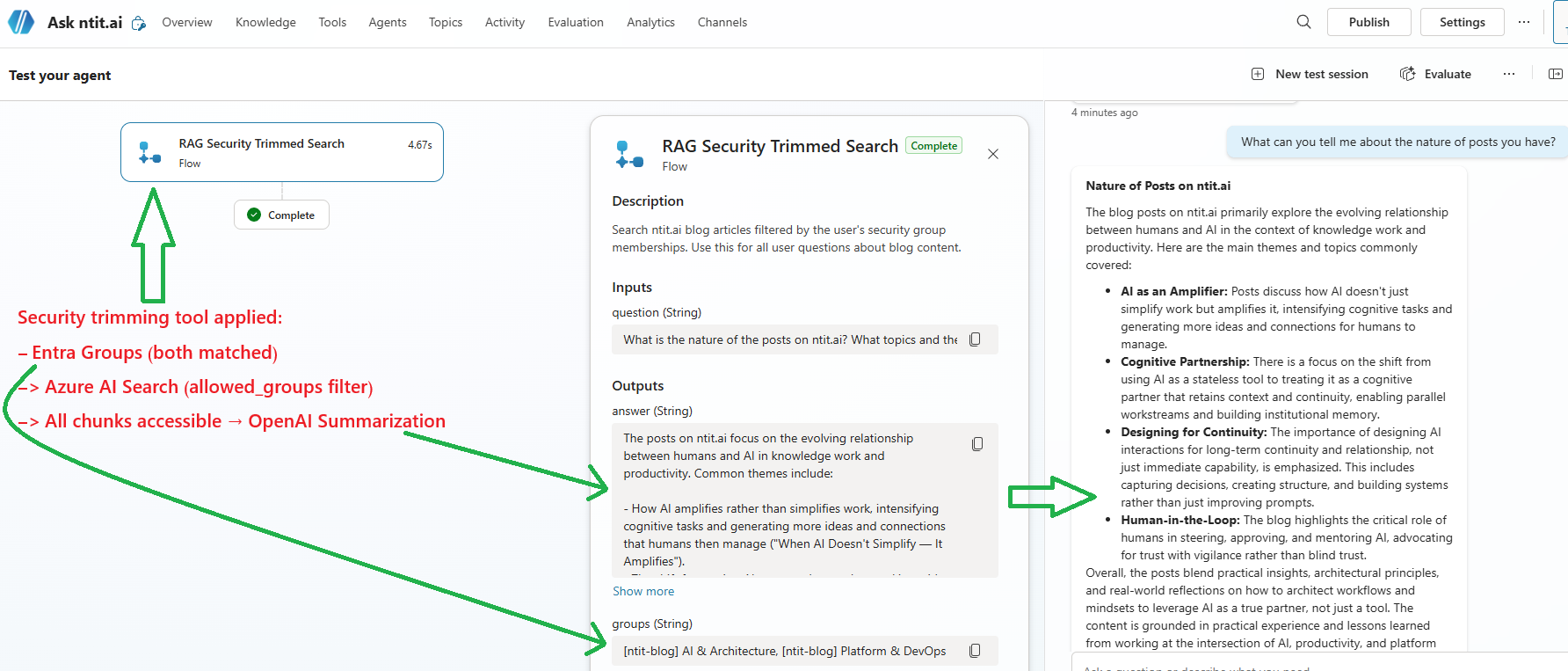The width and height of the screenshot is (1568, 671).
Task: Toggle the side panel layout icon
Action: point(1556,74)
